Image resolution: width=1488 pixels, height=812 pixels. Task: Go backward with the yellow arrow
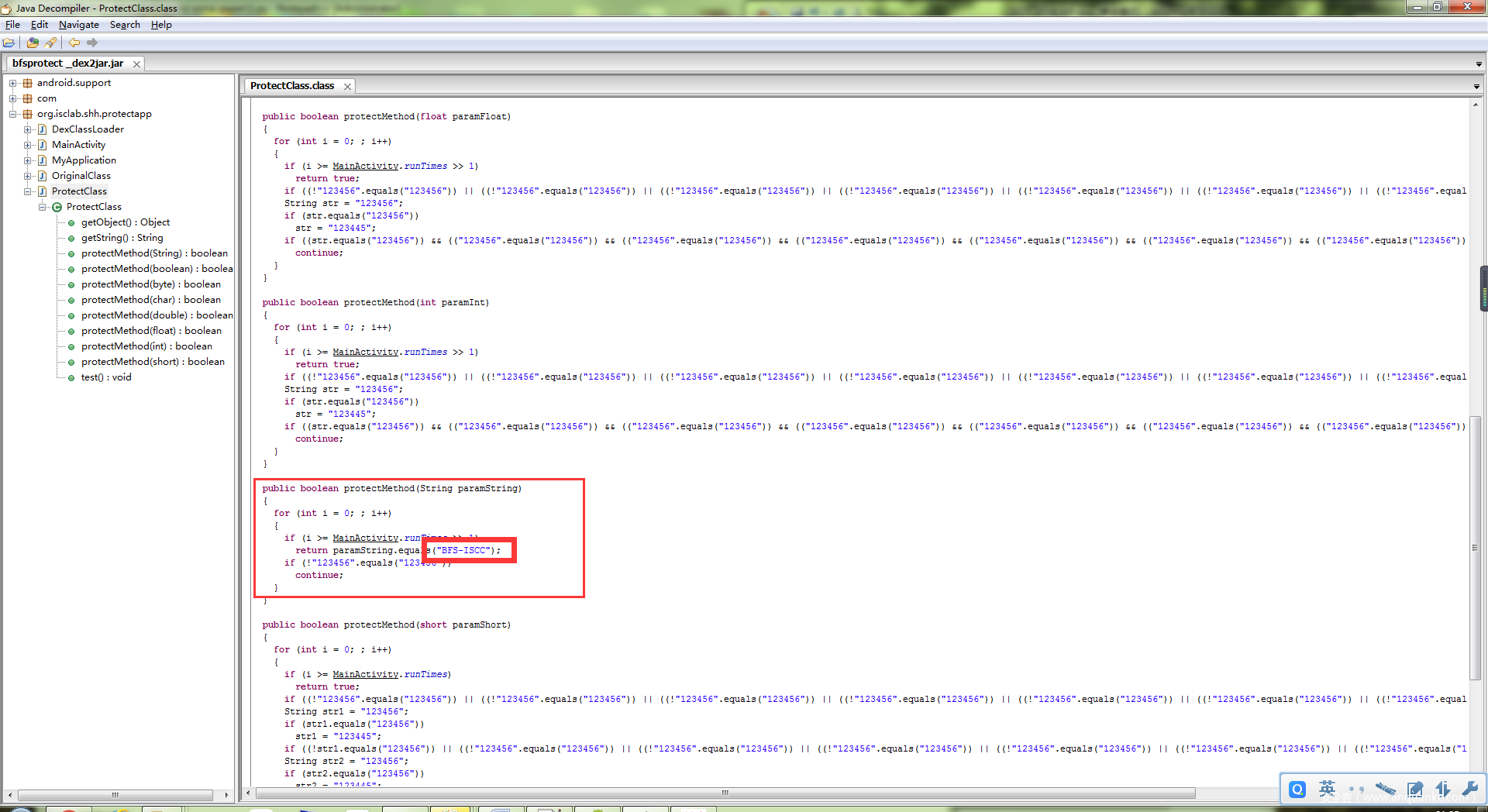[x=74, y=43]
